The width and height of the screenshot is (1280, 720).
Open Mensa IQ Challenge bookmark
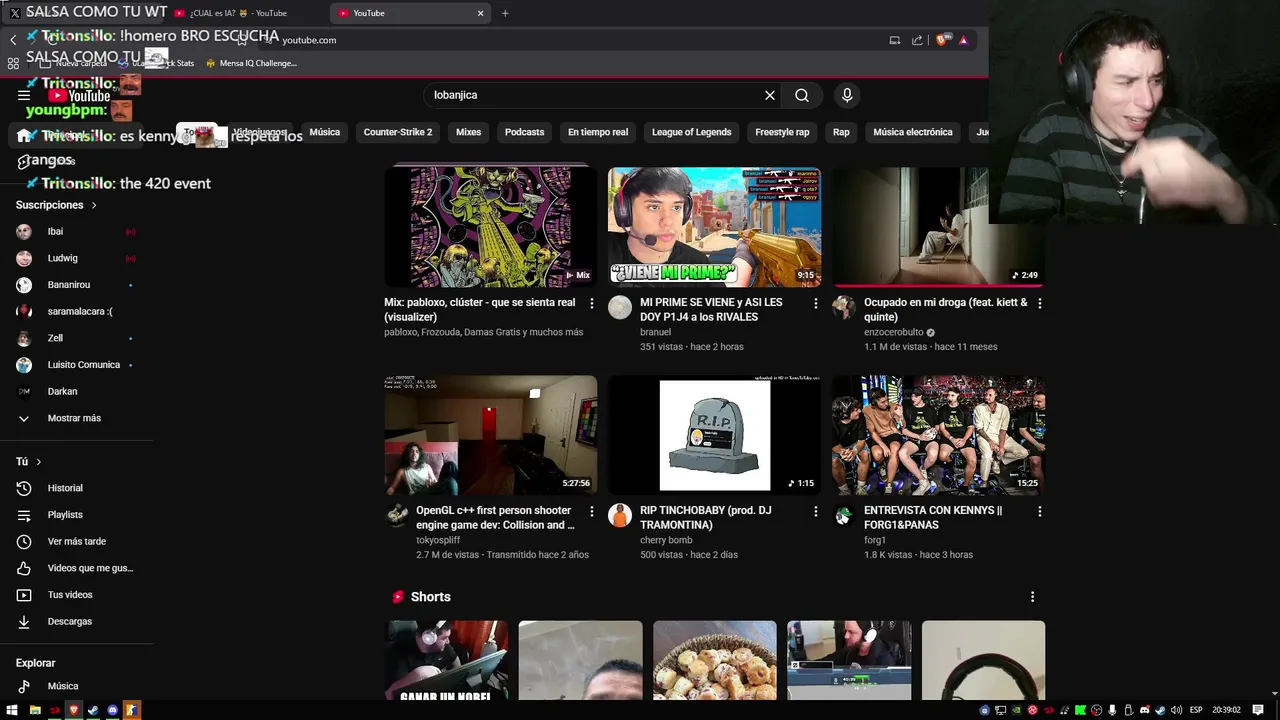[251, 63]
